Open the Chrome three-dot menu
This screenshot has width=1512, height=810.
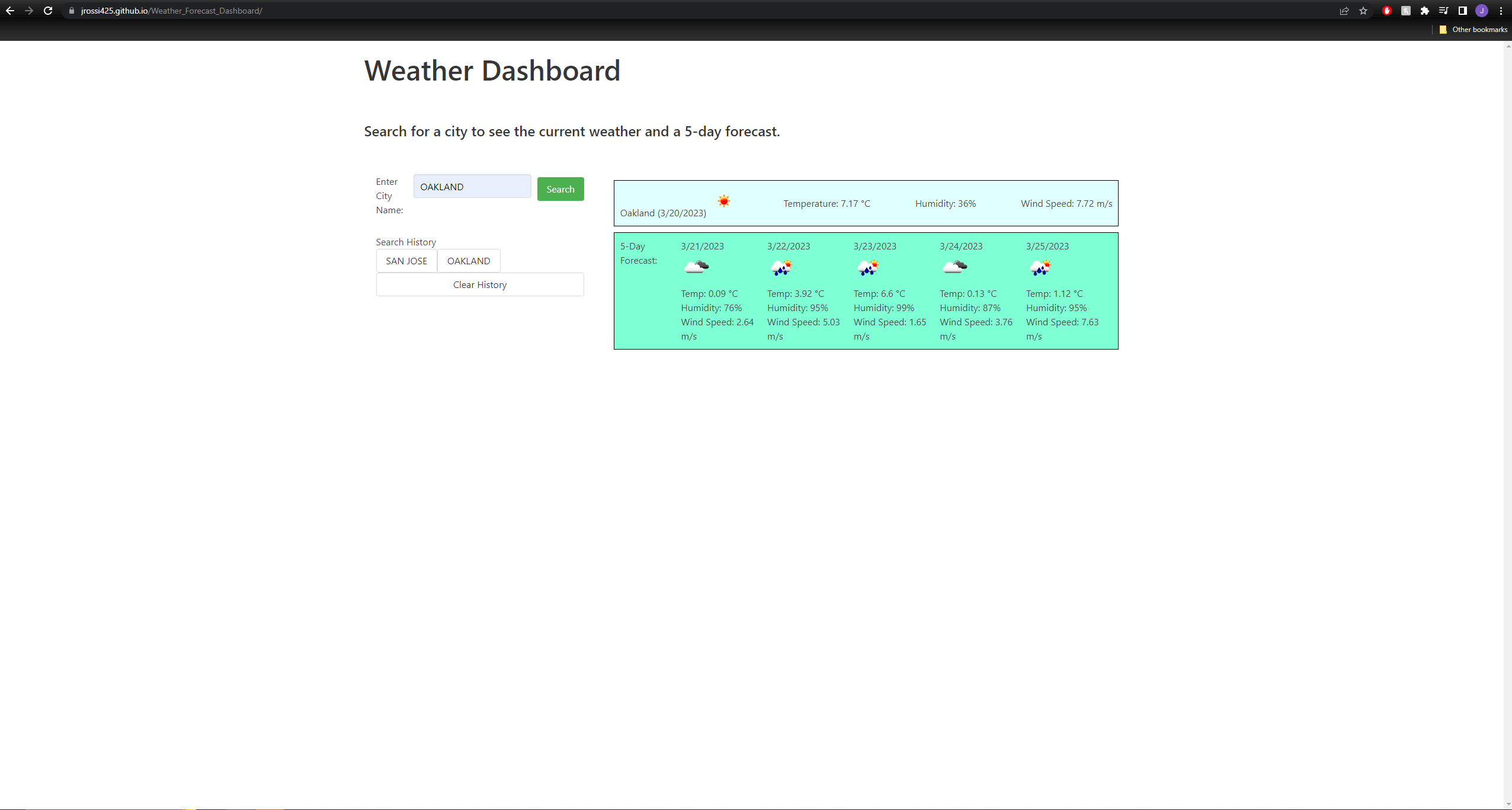[x=1501, y=10]
